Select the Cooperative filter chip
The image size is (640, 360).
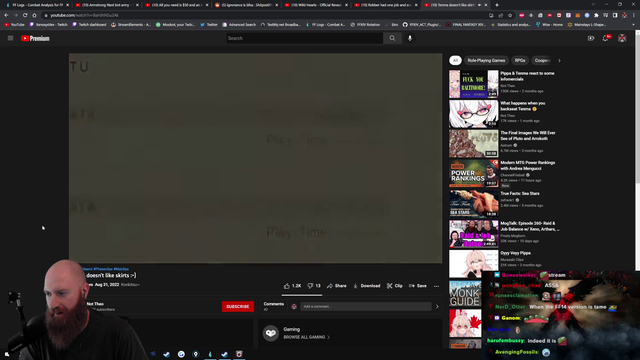[542, 60]
